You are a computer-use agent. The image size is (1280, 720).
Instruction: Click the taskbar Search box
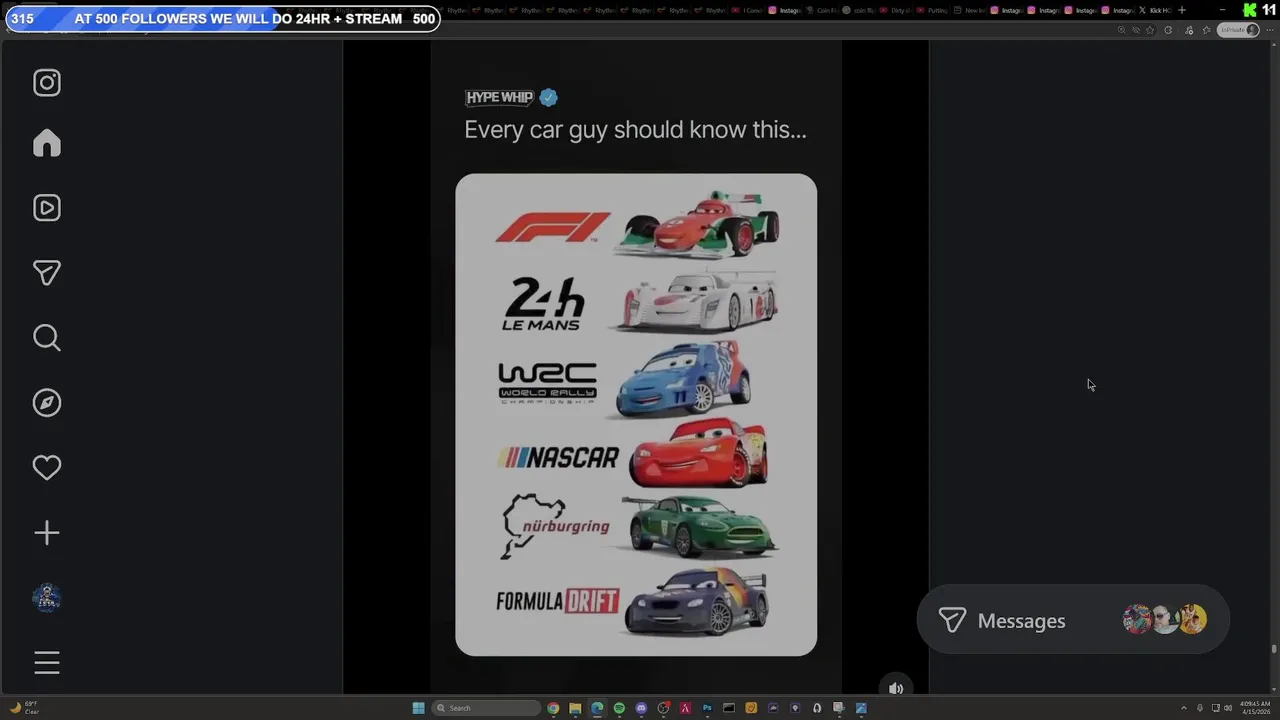coord(486,708)
